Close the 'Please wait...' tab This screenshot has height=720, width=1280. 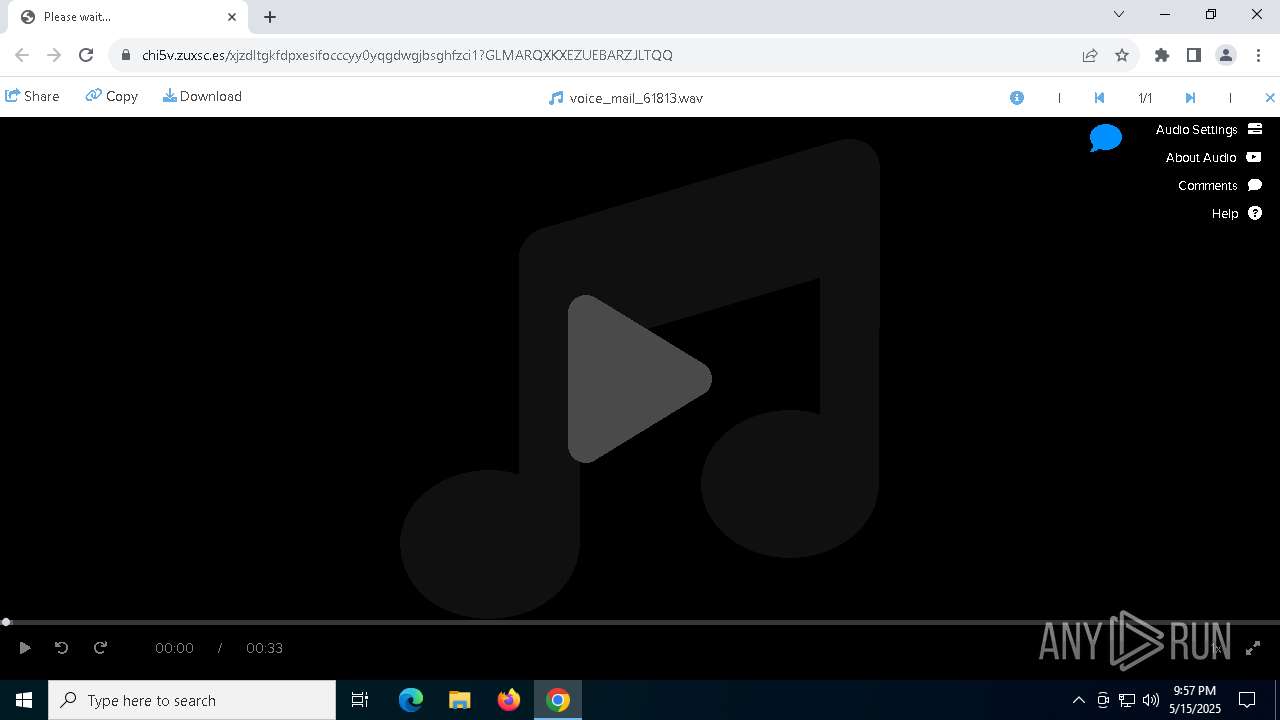[232, 16]
